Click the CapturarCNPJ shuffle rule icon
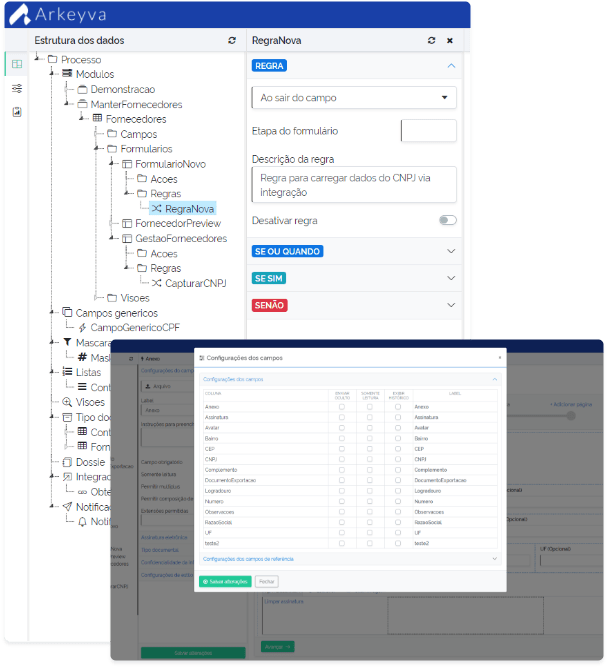This screenshot has height=668, width=608. click(157, 283)
